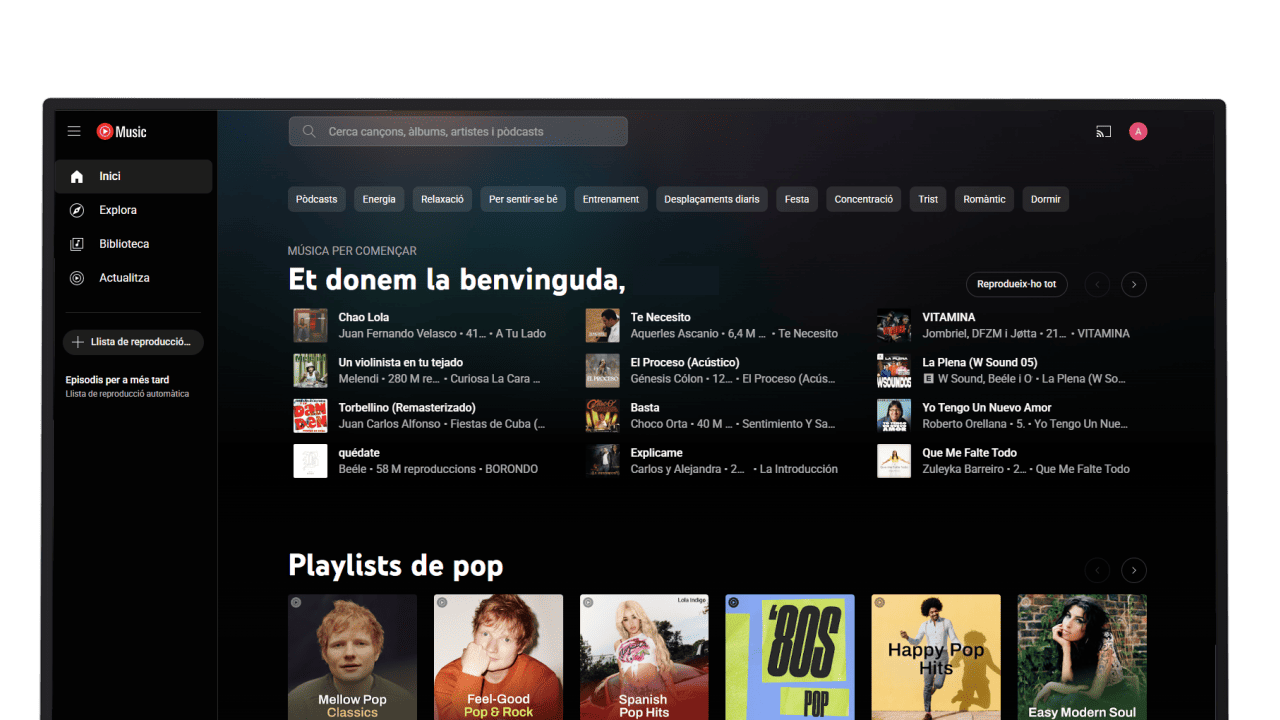Open the Mellow Pop Classics playlist
The image size is (1280, 720).
352,657
